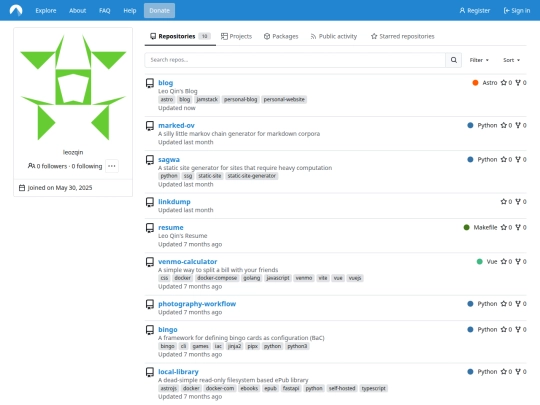
Task: Click the Sign in link
Action: click(517, 11)
